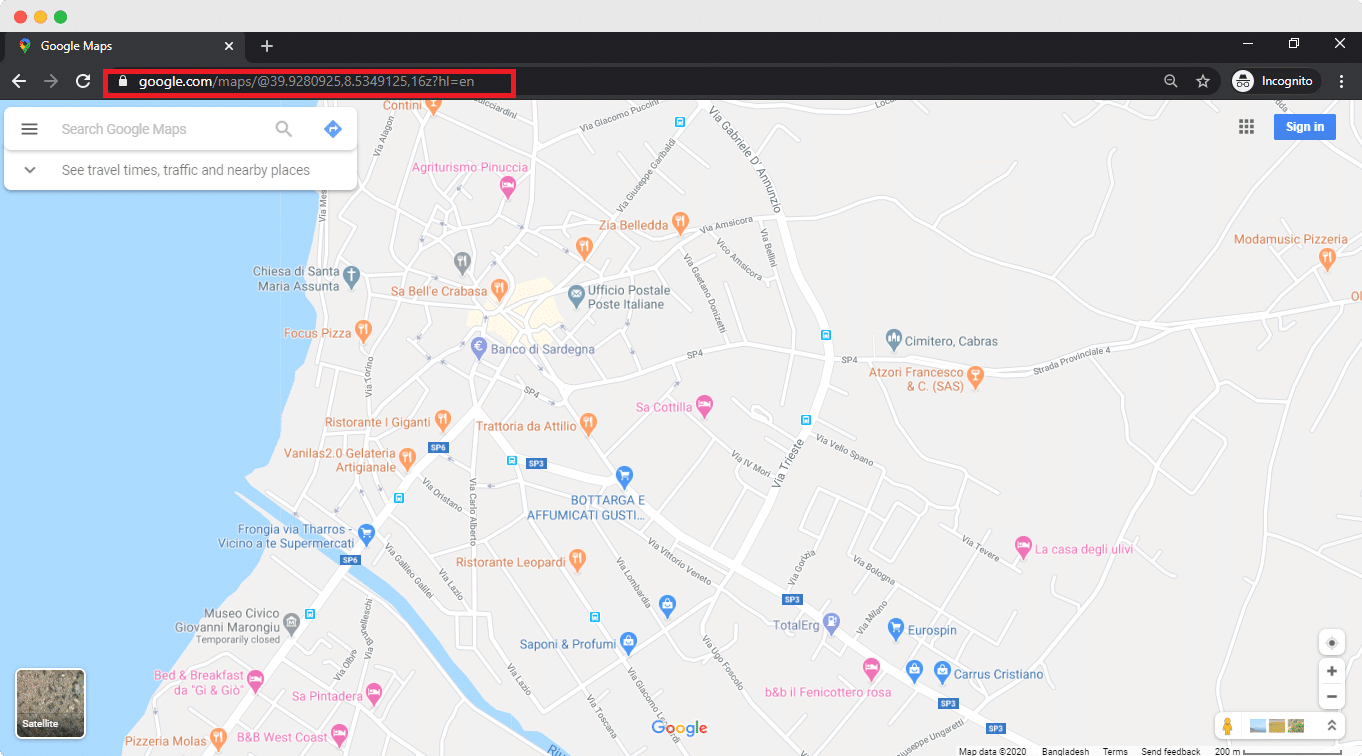Click the Carrus Cristiano label

pos(998,674)
